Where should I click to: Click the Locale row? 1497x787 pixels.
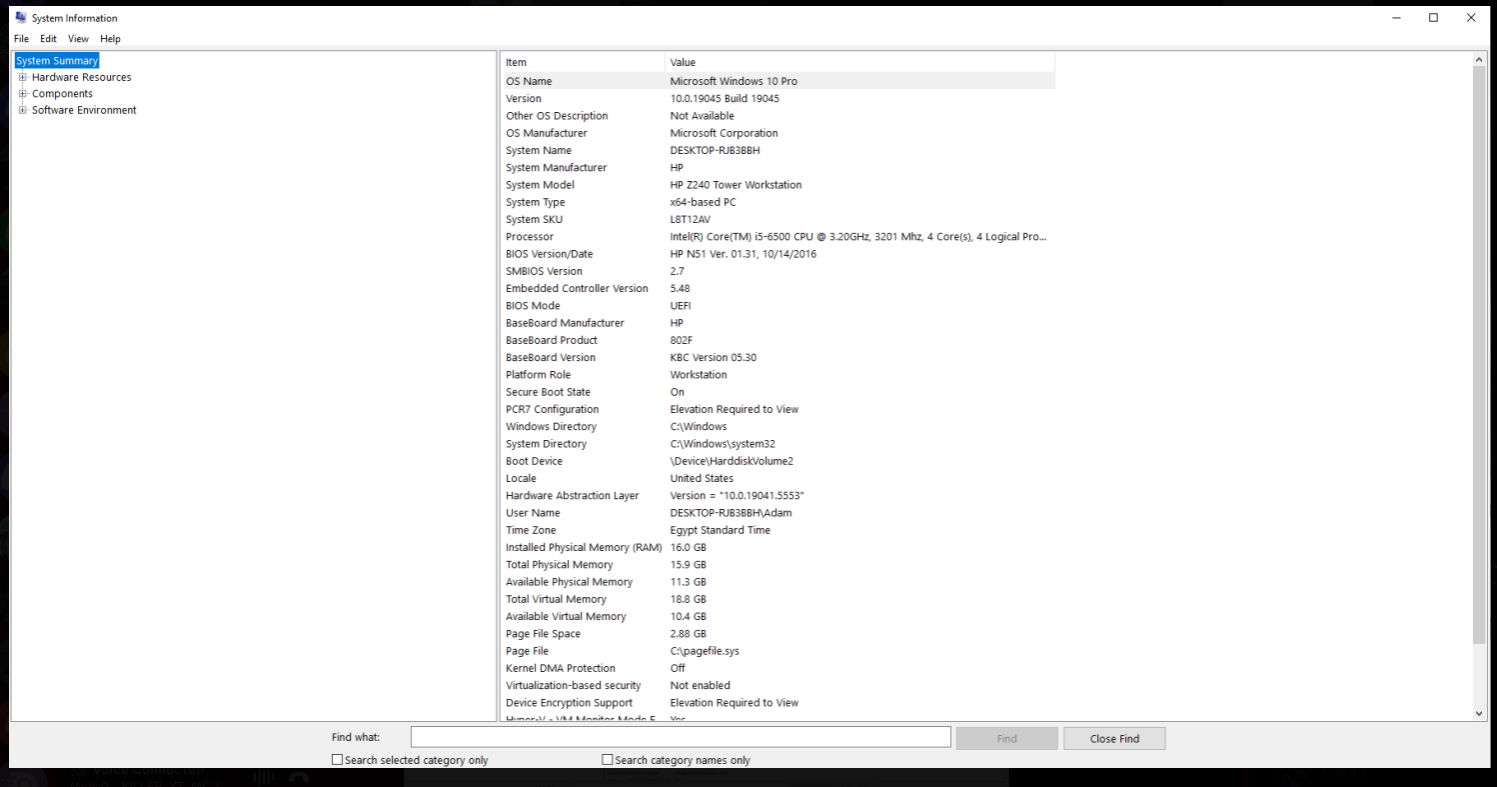(778, 478)
